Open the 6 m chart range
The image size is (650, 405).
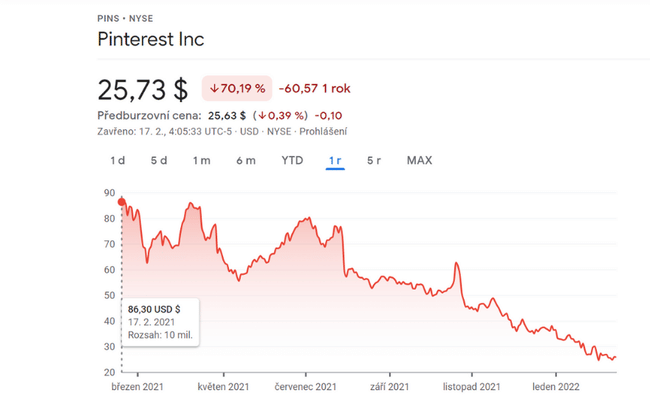tap(245, 160)
